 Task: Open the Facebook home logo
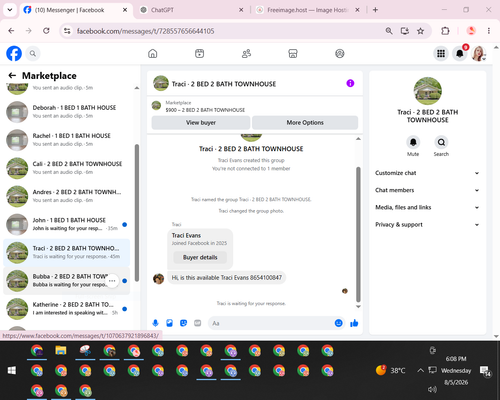pyautogui.click(x=14, y=53)
